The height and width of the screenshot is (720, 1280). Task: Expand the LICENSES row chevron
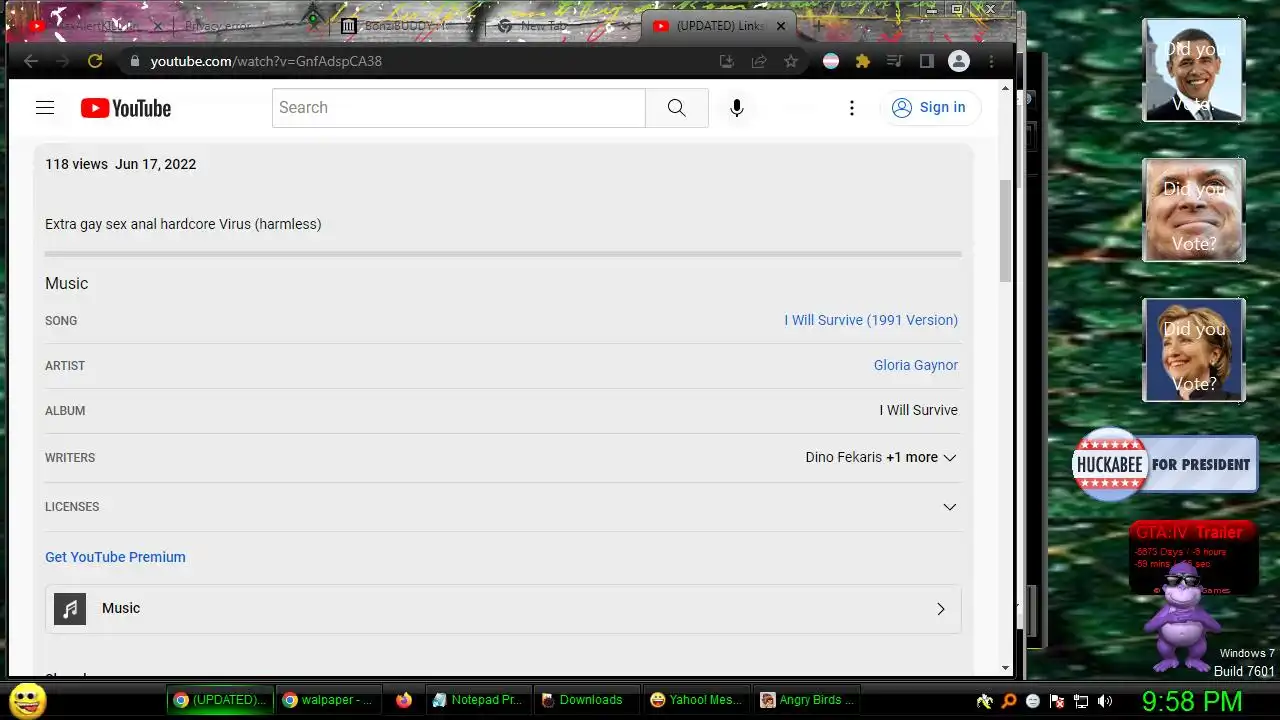coord(950,507)
